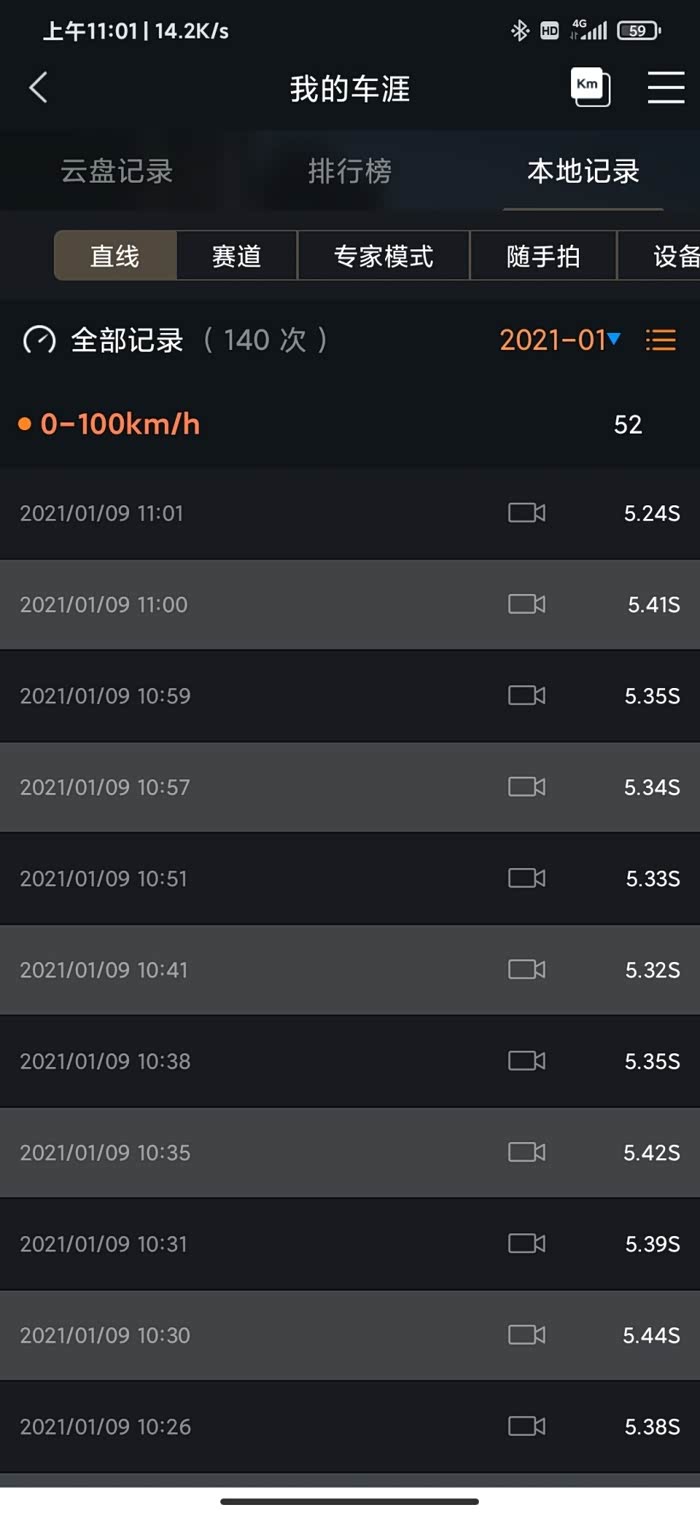Image resolution: width=700 pixels, height=1516 pixels.
Task: Select 专家模式 filter
Action: 383,256
